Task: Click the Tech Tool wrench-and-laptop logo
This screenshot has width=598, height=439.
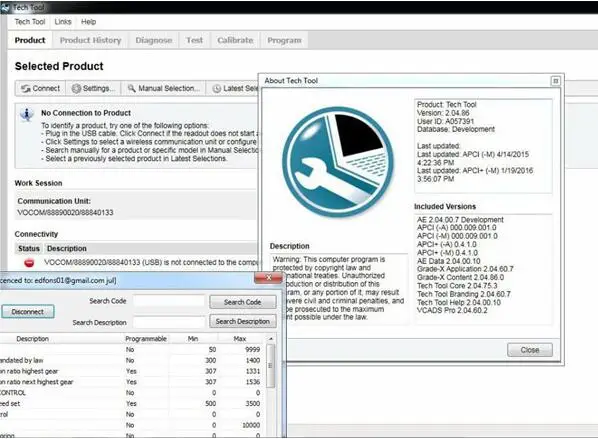Action: pos(338,162)
